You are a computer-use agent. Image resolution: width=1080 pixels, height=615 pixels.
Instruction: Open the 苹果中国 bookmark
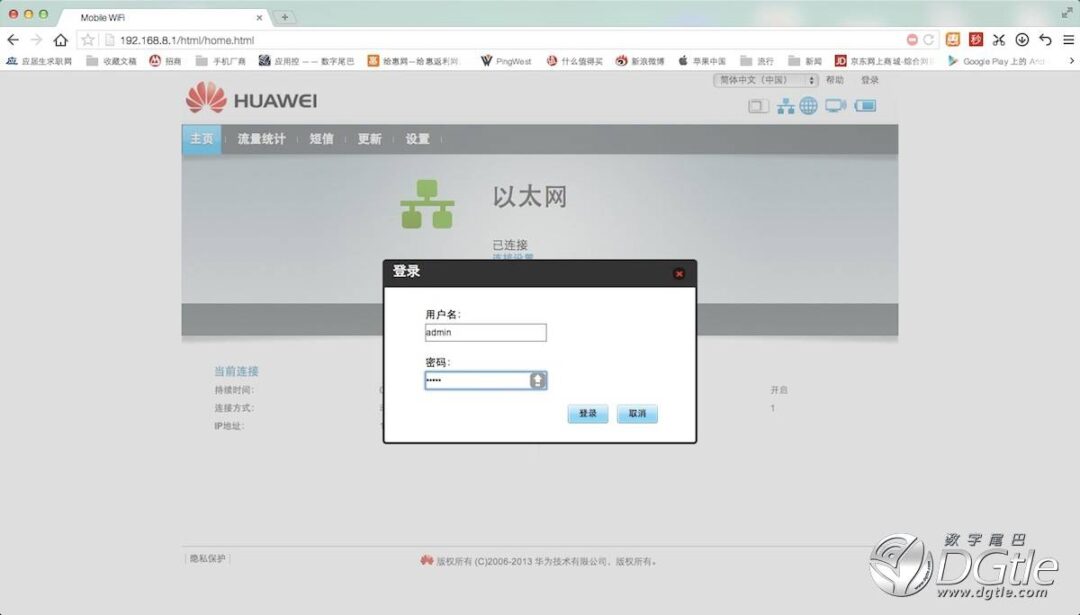pos(702,61)
